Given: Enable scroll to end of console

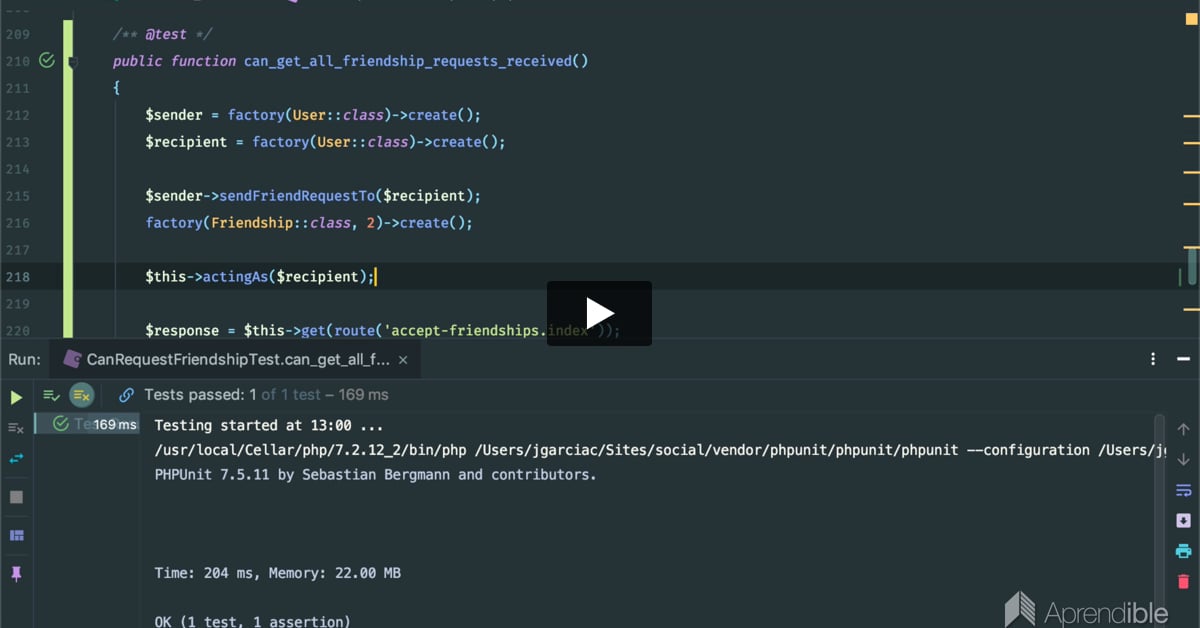Looking at the screenshot, I should click(1183, 520).
